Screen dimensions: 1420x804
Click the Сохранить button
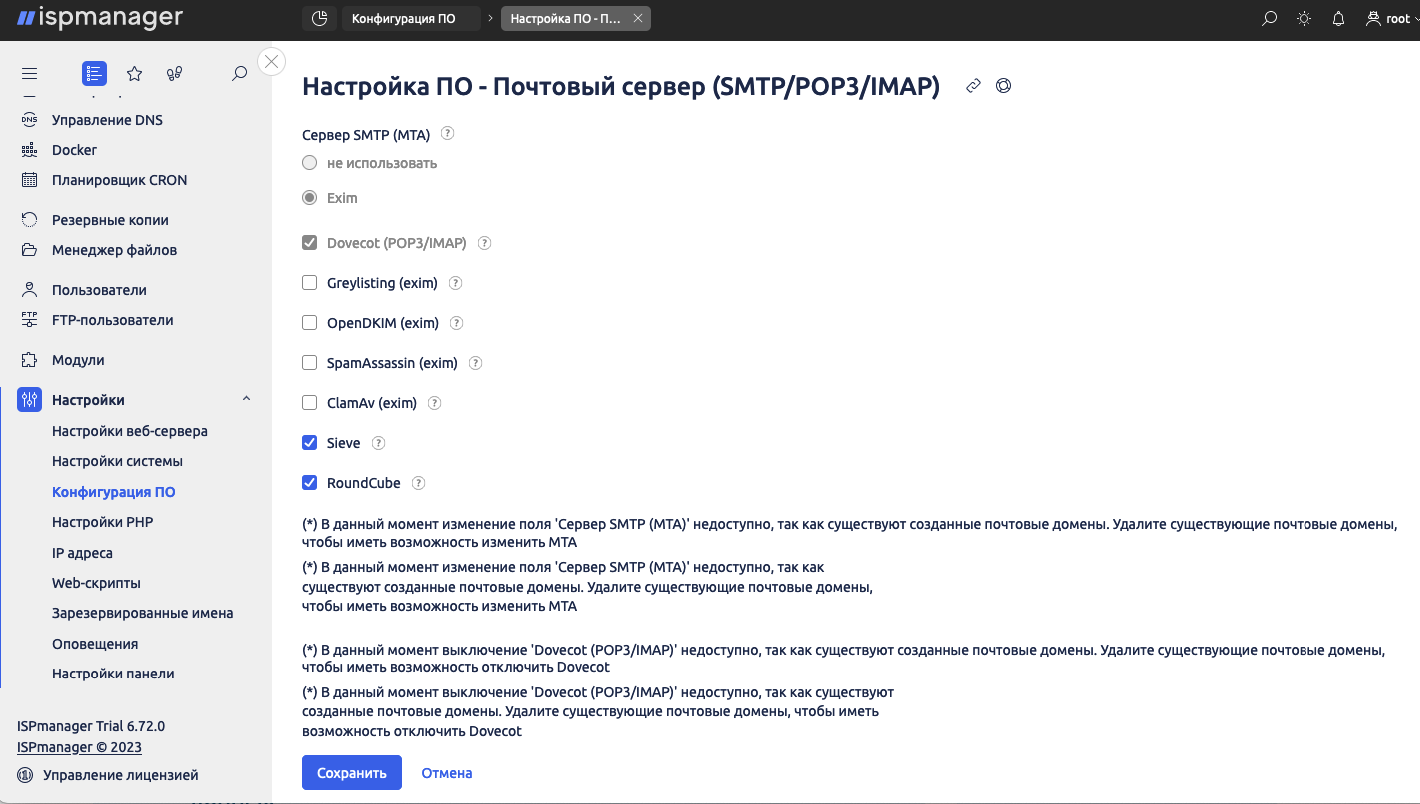(352, 773)
